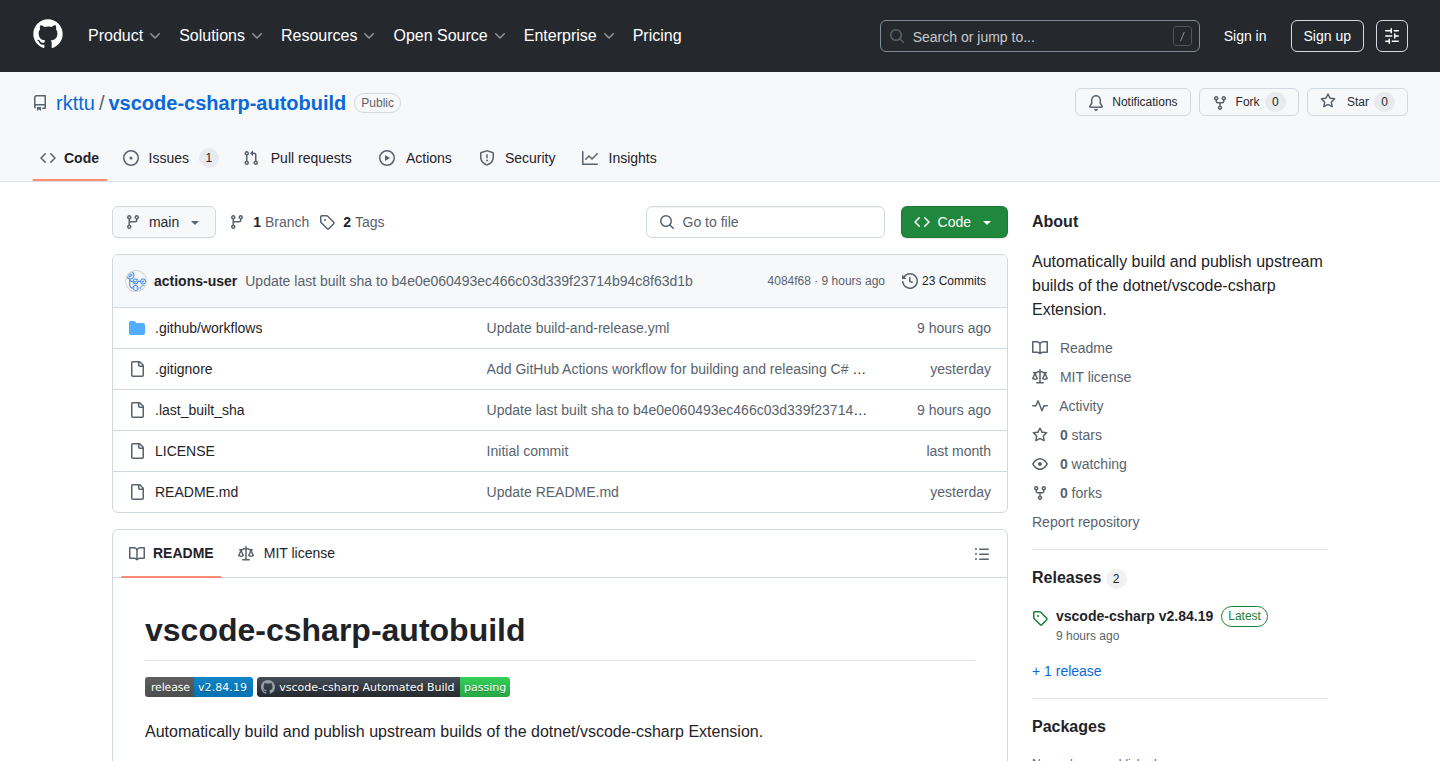Open the vscode-csharp-autobuild repository link
The image size is (1440, 761).
(x=227, y=103)
